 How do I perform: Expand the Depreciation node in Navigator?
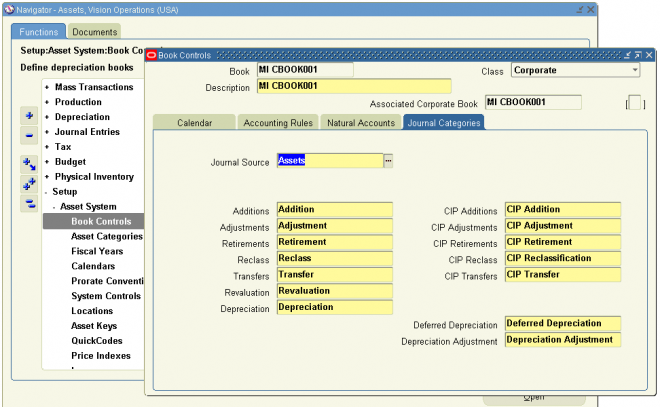pos(47,117)
